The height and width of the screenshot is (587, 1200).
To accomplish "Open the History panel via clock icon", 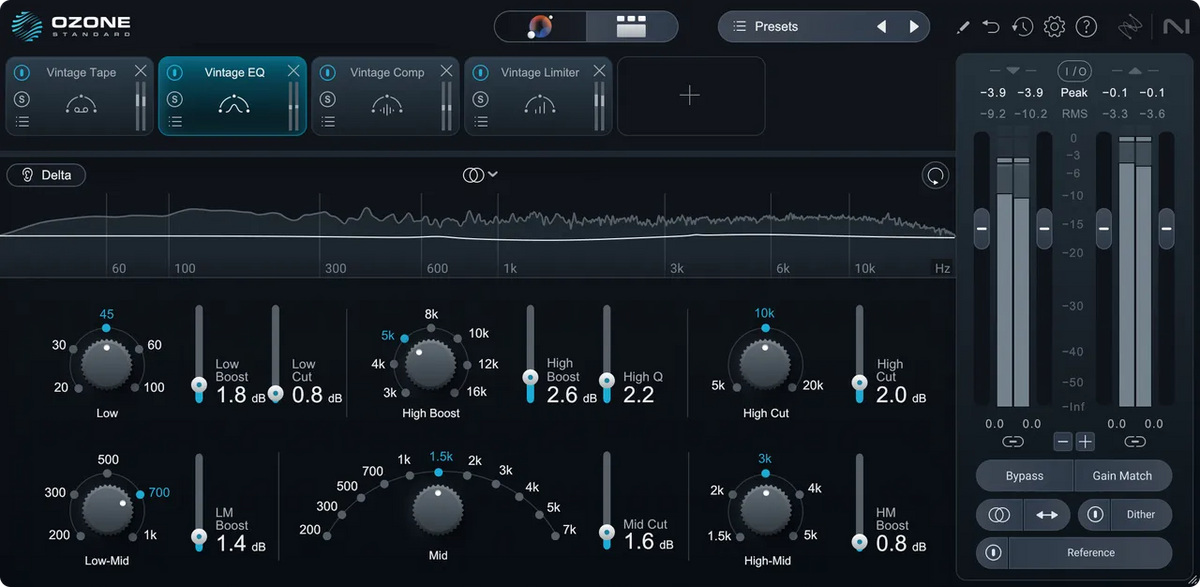I will pos(1022,27).
